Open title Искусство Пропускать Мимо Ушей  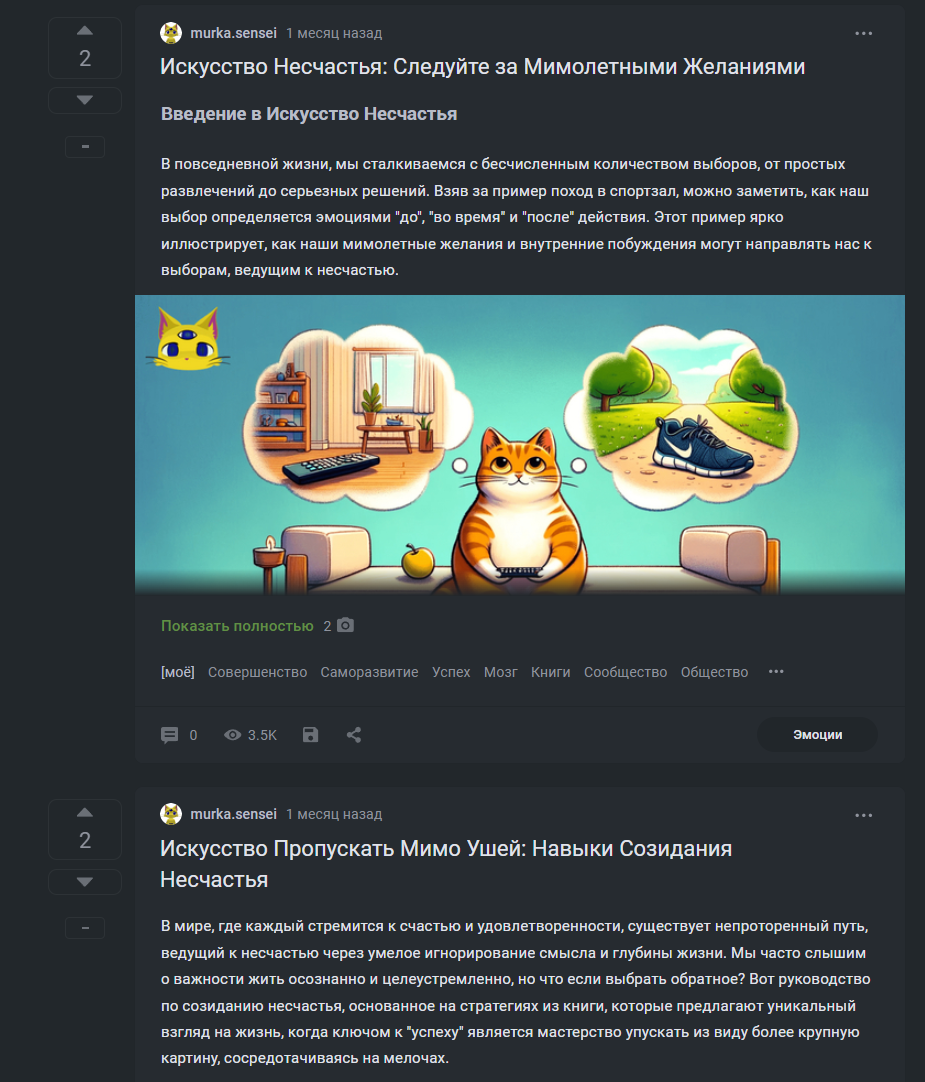point(446,864)
